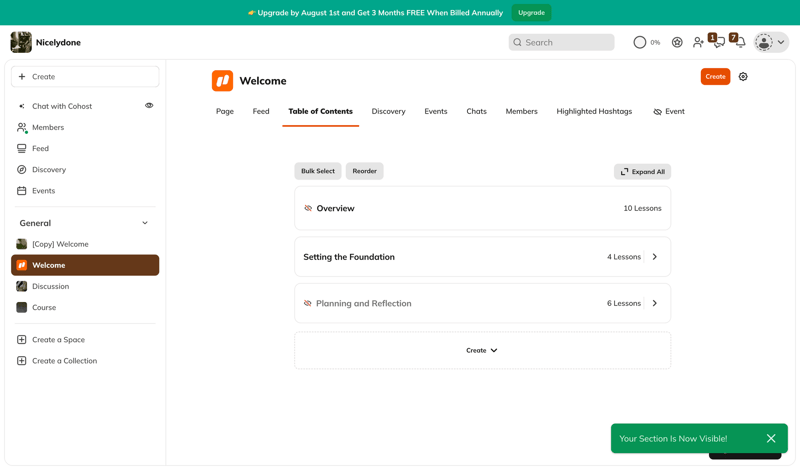800x470 pixels.
Task: Click the Discussion space thumbnail
Action: pos(21,286)
